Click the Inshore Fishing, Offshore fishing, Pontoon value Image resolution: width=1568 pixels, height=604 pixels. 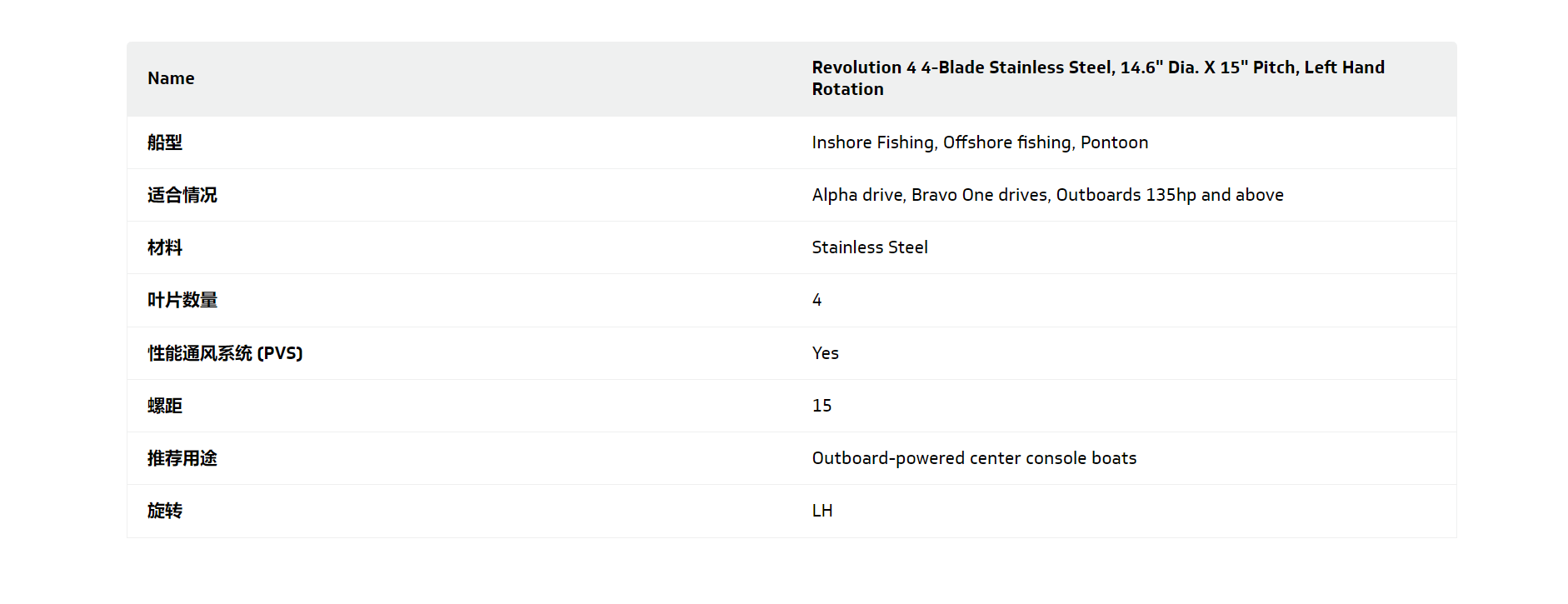[x=980, y=142]
